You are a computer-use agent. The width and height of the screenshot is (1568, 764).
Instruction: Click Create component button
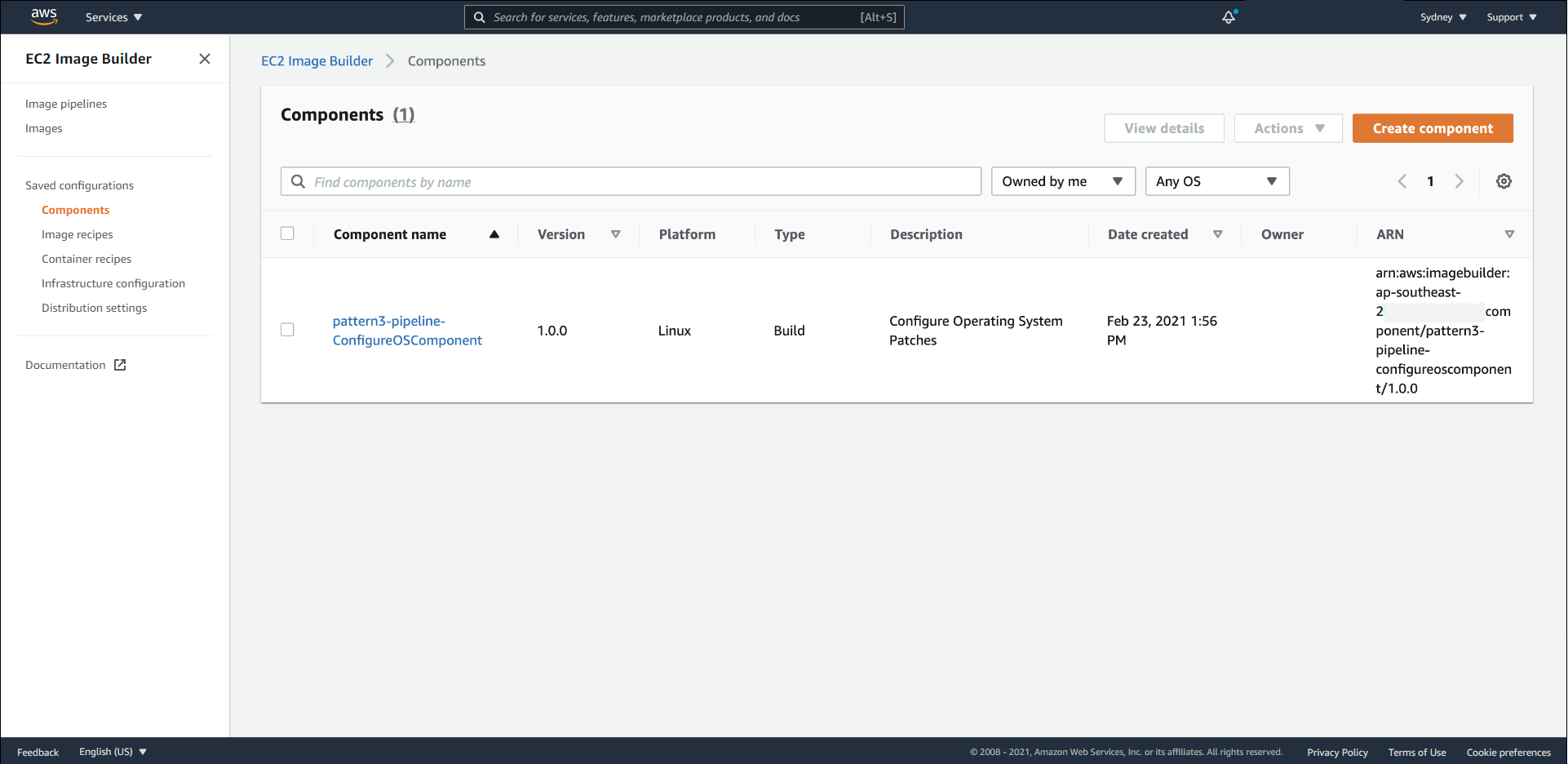pos(1433,128)
